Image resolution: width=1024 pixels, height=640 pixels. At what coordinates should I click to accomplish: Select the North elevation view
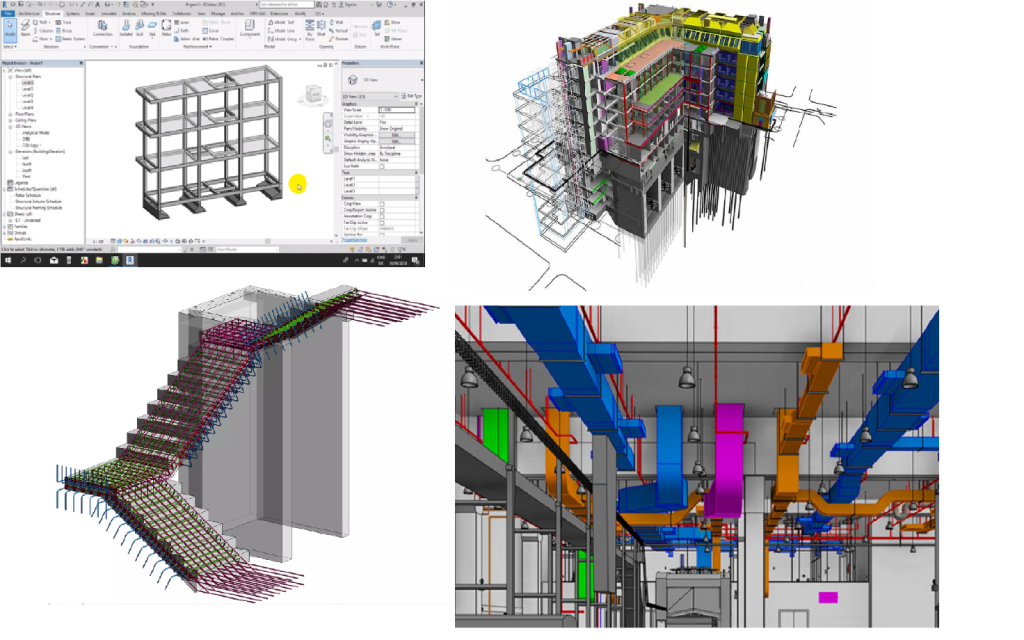[27, 164]
